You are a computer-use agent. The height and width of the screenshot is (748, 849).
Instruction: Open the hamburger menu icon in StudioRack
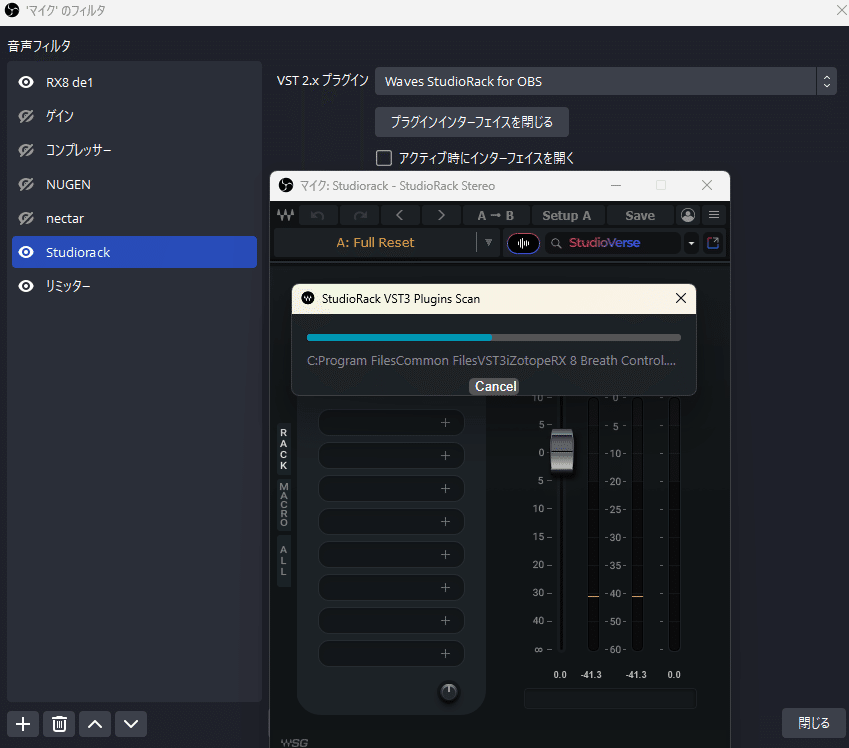tap(714, 214)
